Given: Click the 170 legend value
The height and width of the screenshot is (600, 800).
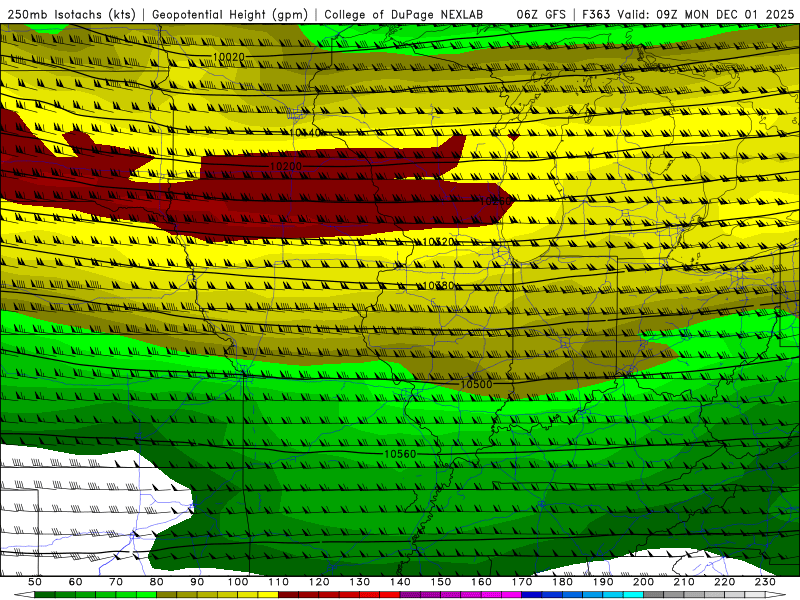Looking at the screenshot, I should coord(521,582).
